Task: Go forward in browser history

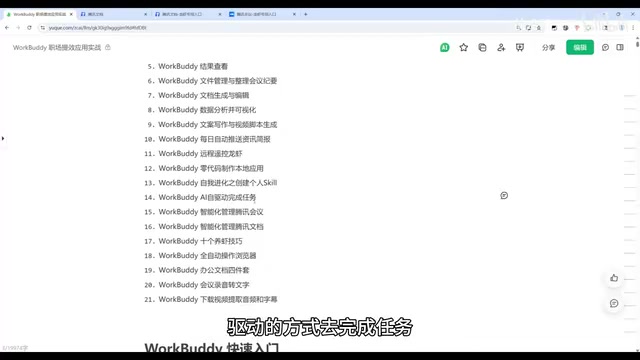Action: point(18,28)
